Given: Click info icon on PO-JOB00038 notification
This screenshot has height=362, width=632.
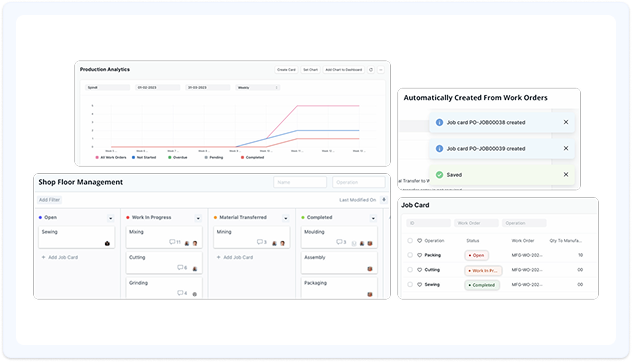Looking at the screenshot, I should click(x=439, y=122).
